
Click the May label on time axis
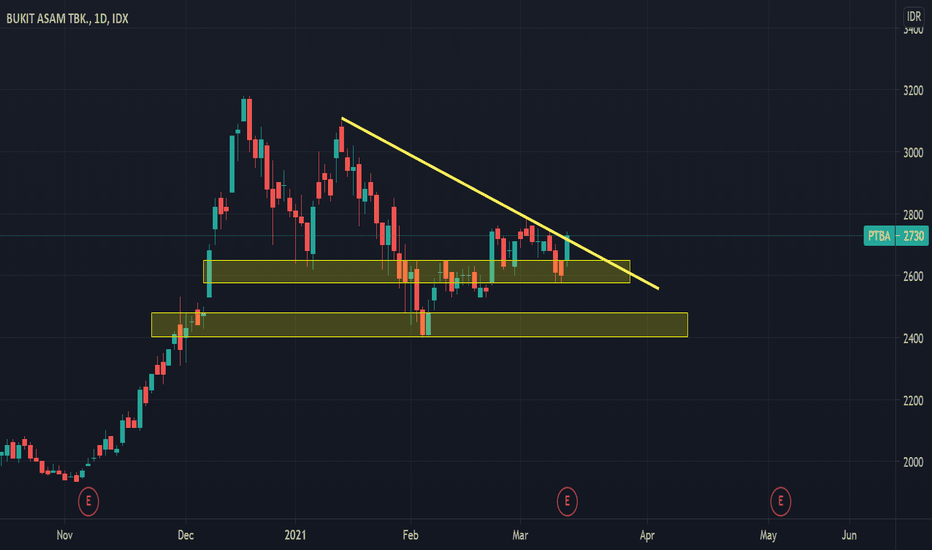point(768,536)
